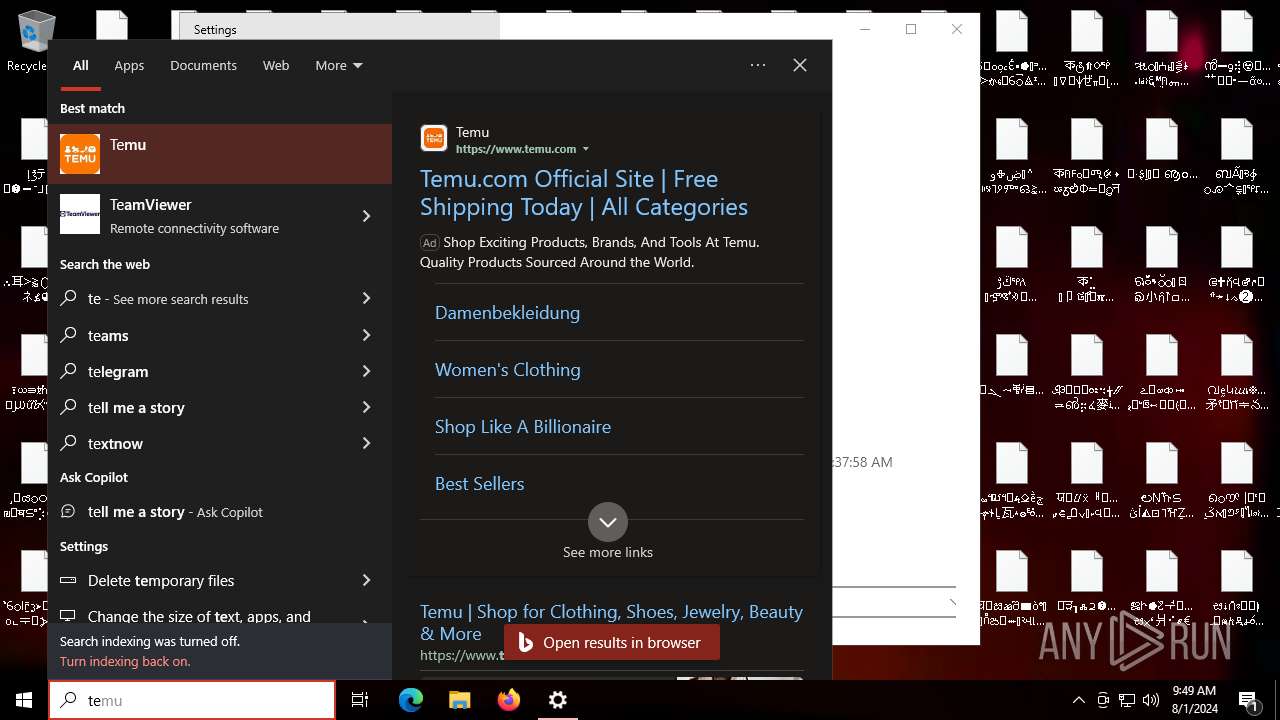Close the Settings window

tap(957, 29)
